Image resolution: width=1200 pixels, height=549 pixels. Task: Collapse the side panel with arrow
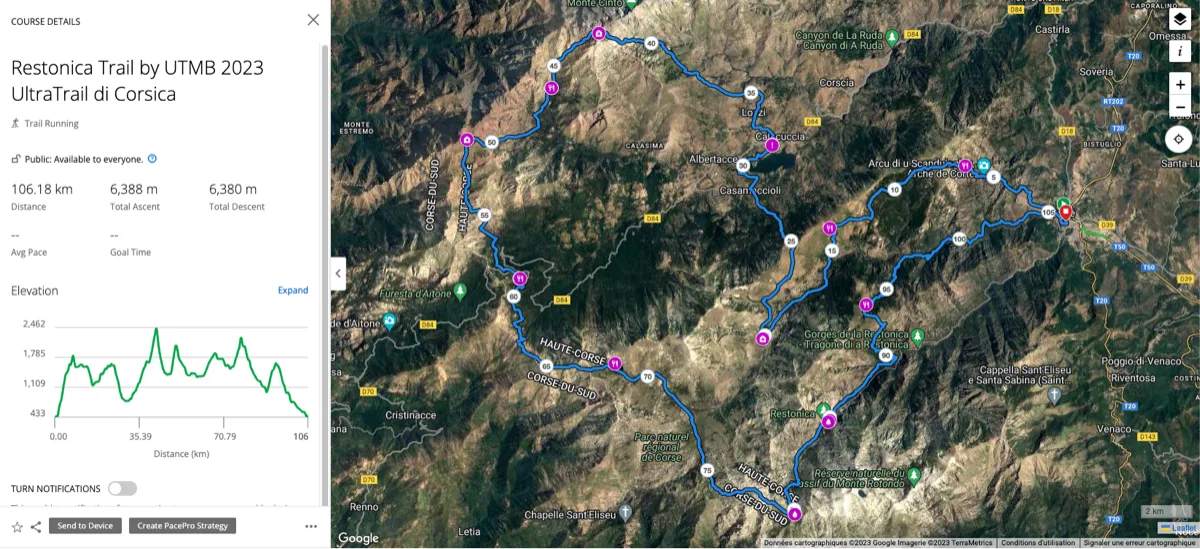tap(338, 273)
